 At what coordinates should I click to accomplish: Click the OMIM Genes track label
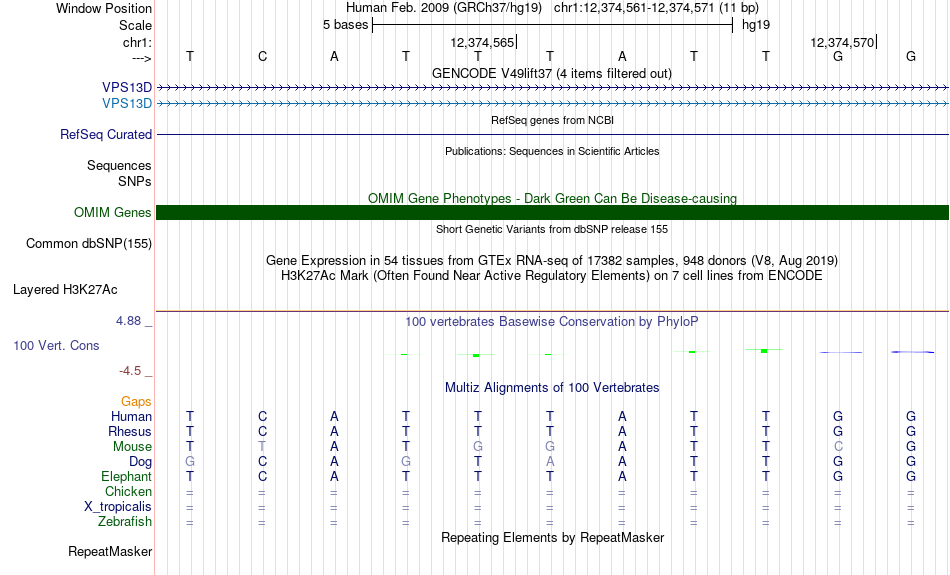pos(113,213)
